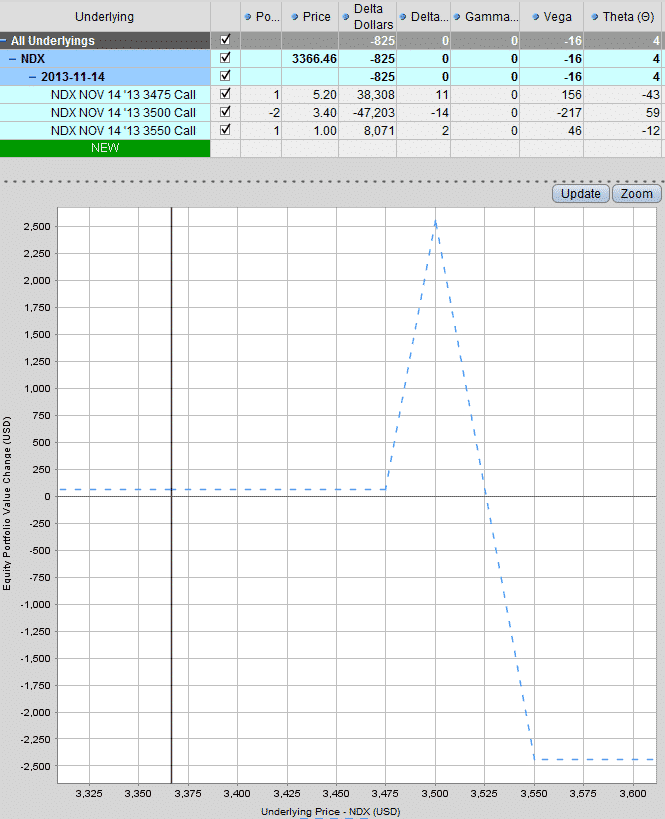Image resolution: width=665 pixels, height=819 pixels.
Task: Collapse the NDX tree node
Action: click(13, 58)
